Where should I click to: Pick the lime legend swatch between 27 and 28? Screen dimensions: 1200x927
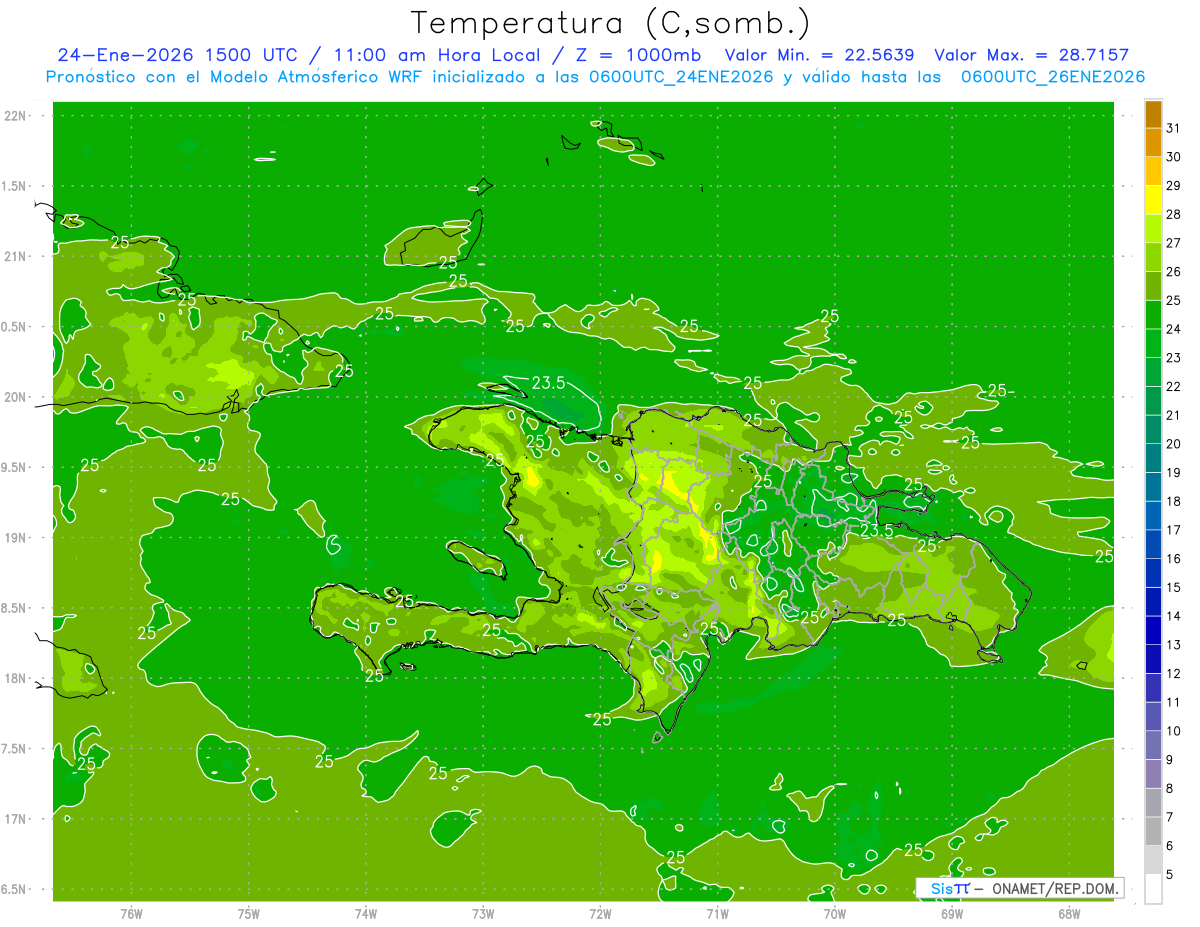tap(1153, 229)
